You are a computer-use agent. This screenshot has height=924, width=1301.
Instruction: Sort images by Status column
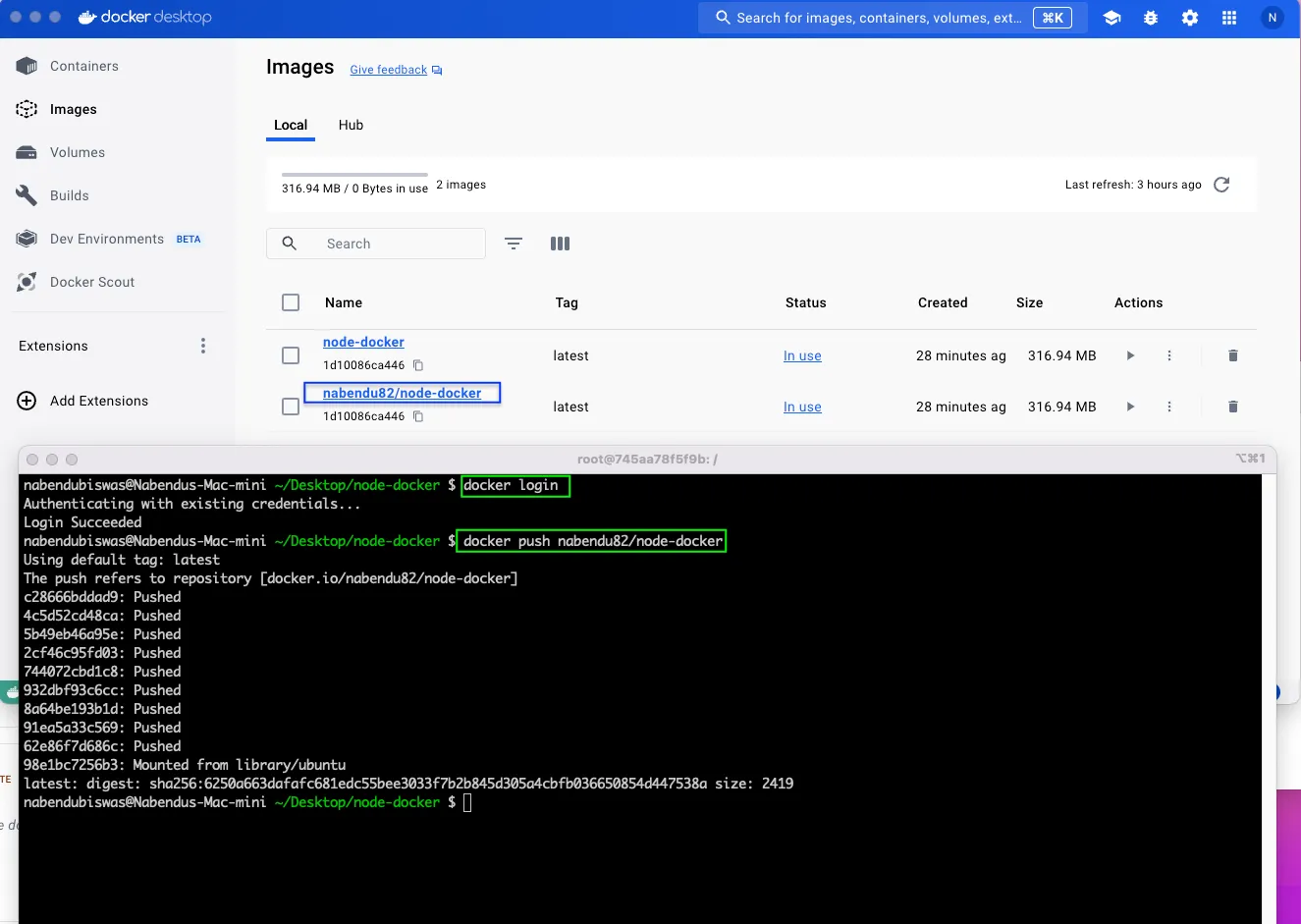click(805, 302)
